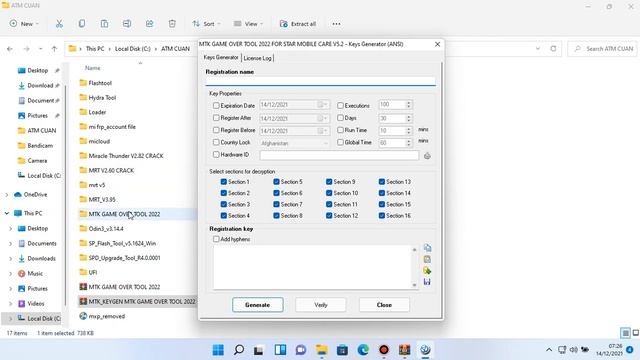This screenshot has width=640, height=360.
Task: Open File Explorer from the taskbar
Action: click(322, 350)
